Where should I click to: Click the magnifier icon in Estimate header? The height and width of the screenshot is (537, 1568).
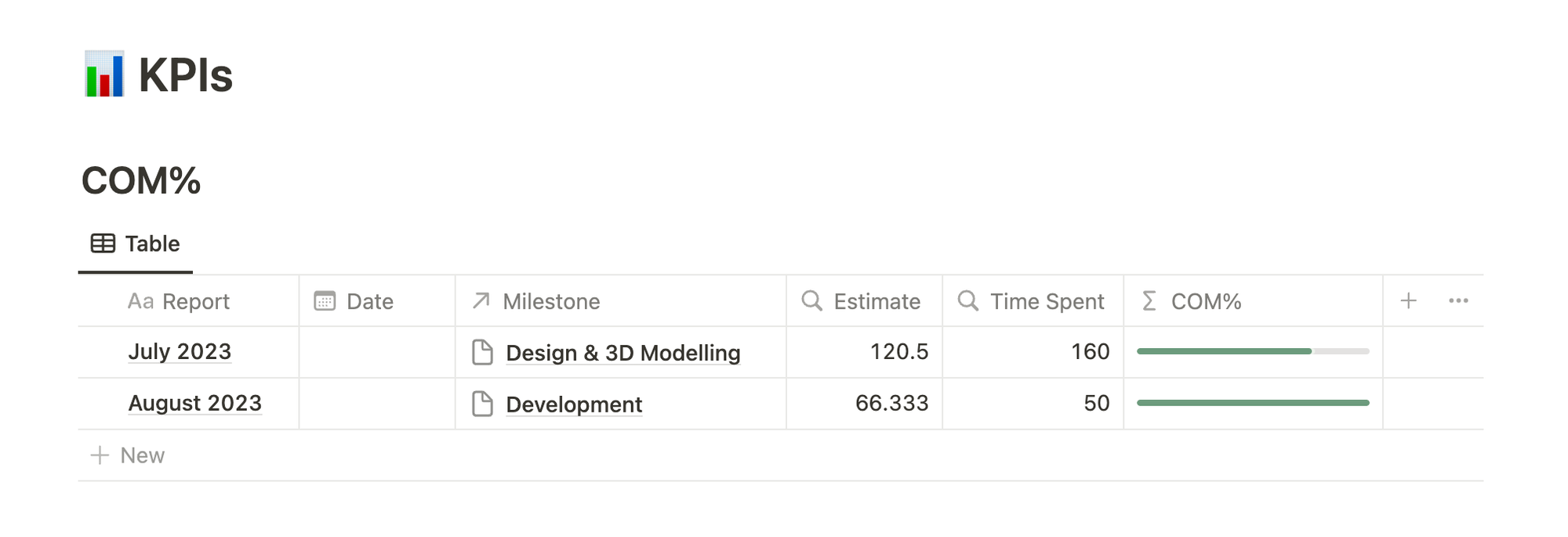point(811,301)
